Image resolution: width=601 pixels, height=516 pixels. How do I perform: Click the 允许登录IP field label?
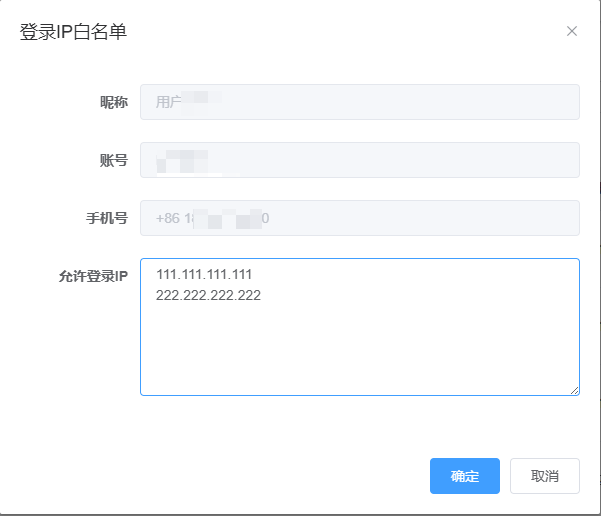point(94,276)
